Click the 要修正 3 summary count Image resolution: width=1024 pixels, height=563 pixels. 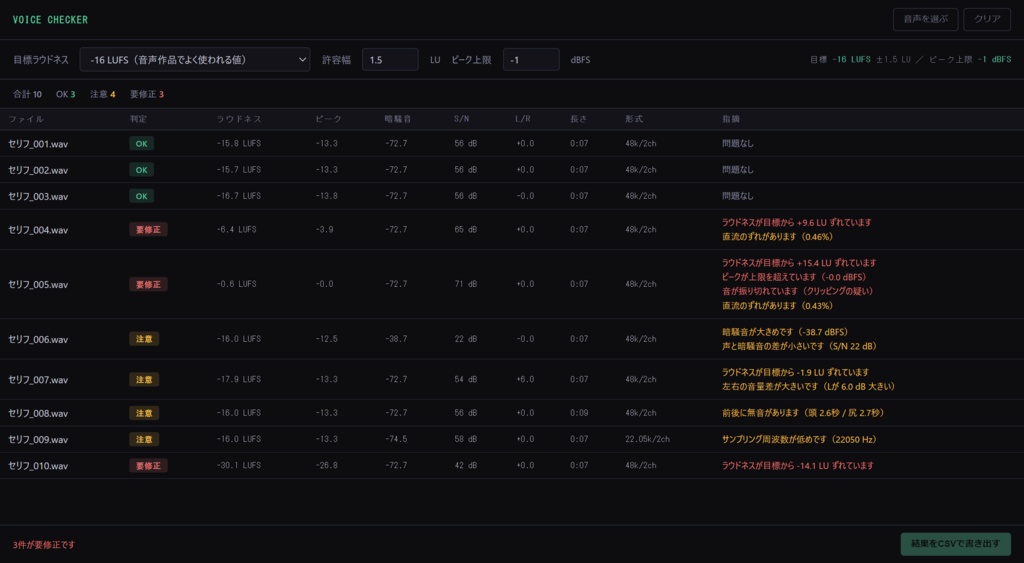point(147,94)
